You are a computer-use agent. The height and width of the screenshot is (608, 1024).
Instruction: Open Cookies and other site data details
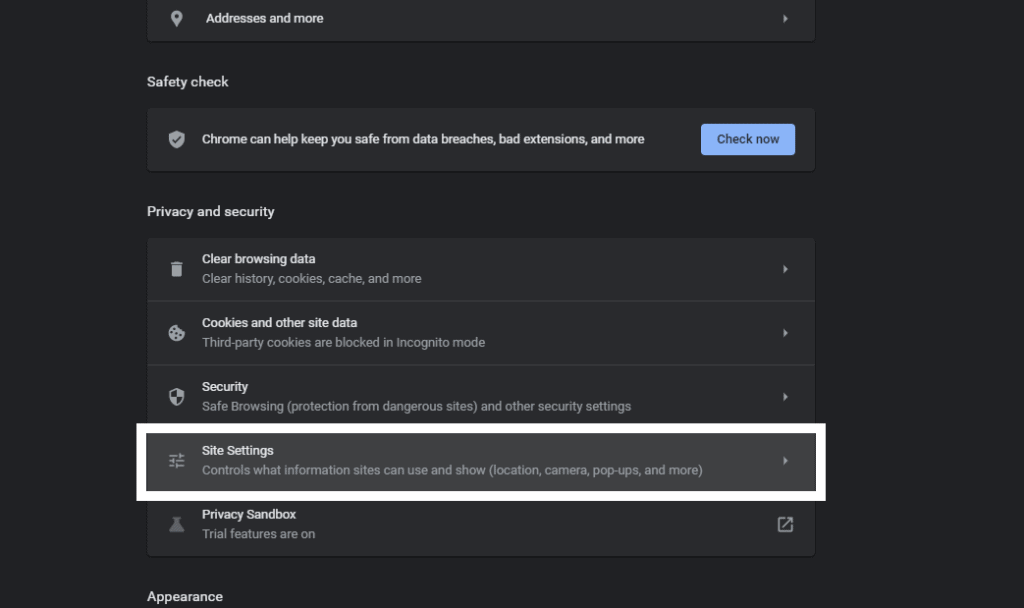785,332
